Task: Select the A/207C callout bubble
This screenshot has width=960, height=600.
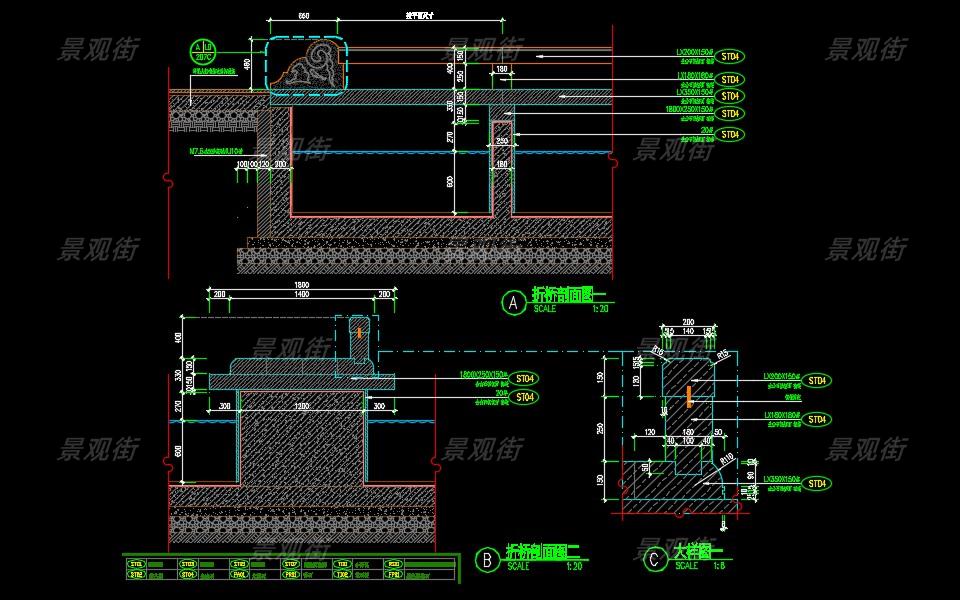Action: click(x=204, y=52)
